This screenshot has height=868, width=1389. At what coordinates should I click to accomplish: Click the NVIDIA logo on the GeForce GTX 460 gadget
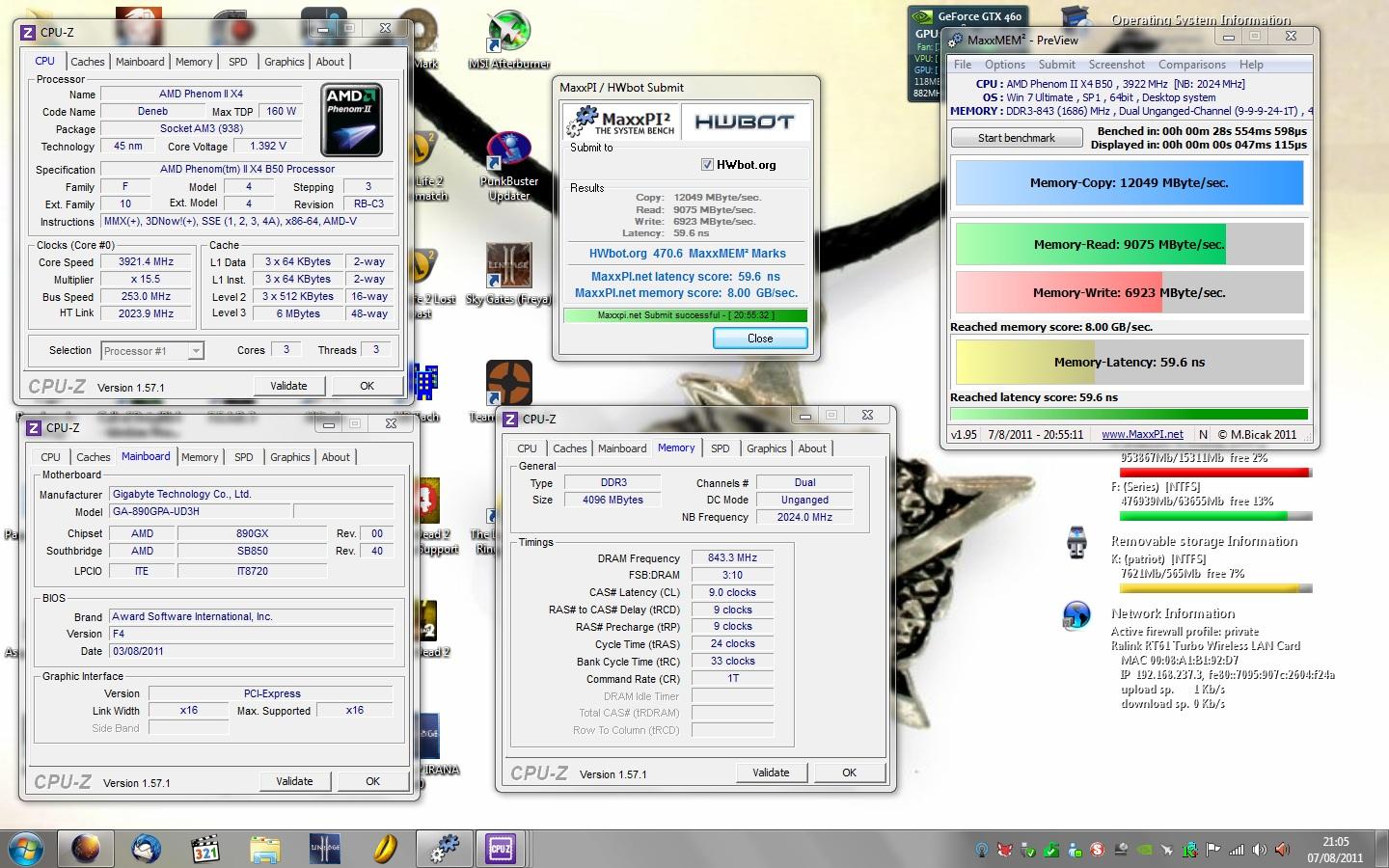922,16
